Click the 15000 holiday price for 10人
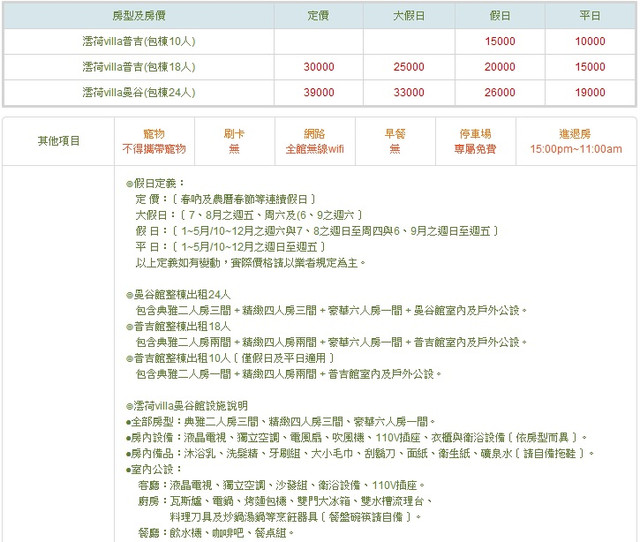Viewport: 640px width, 542px height. tap(500, 41)
